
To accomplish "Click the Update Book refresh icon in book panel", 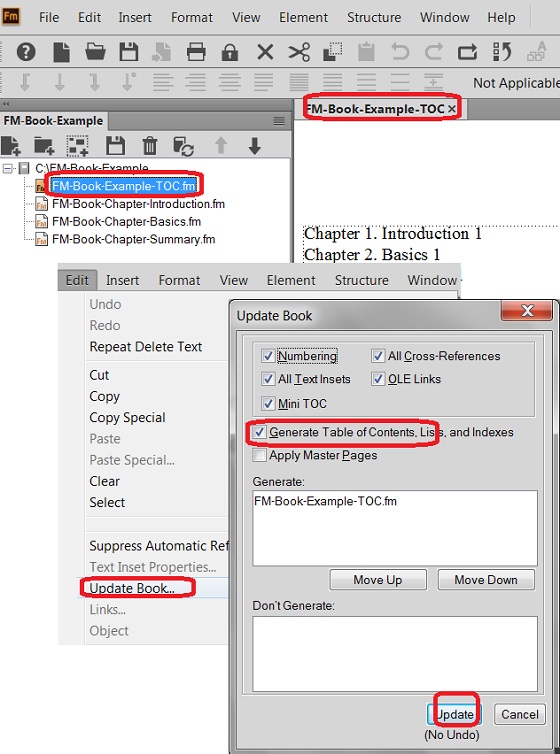I will (x=183, y=146).
